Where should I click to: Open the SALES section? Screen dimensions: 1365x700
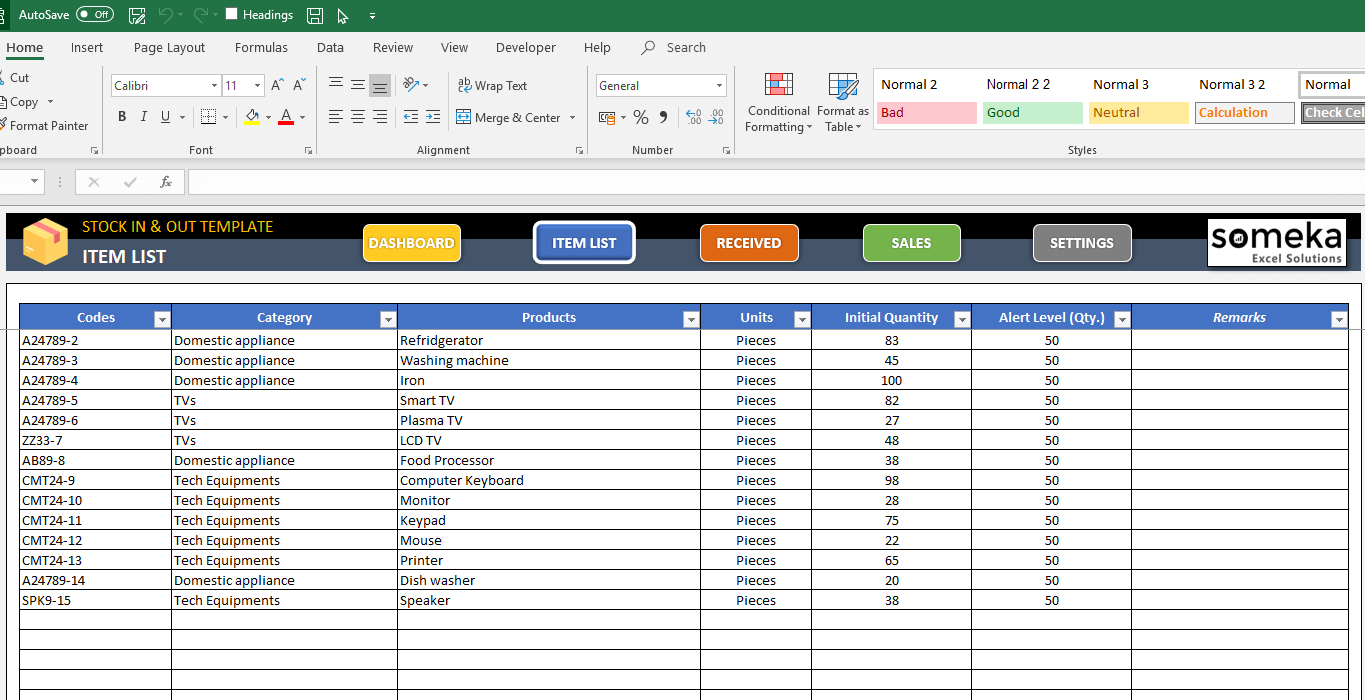[911, 242]
